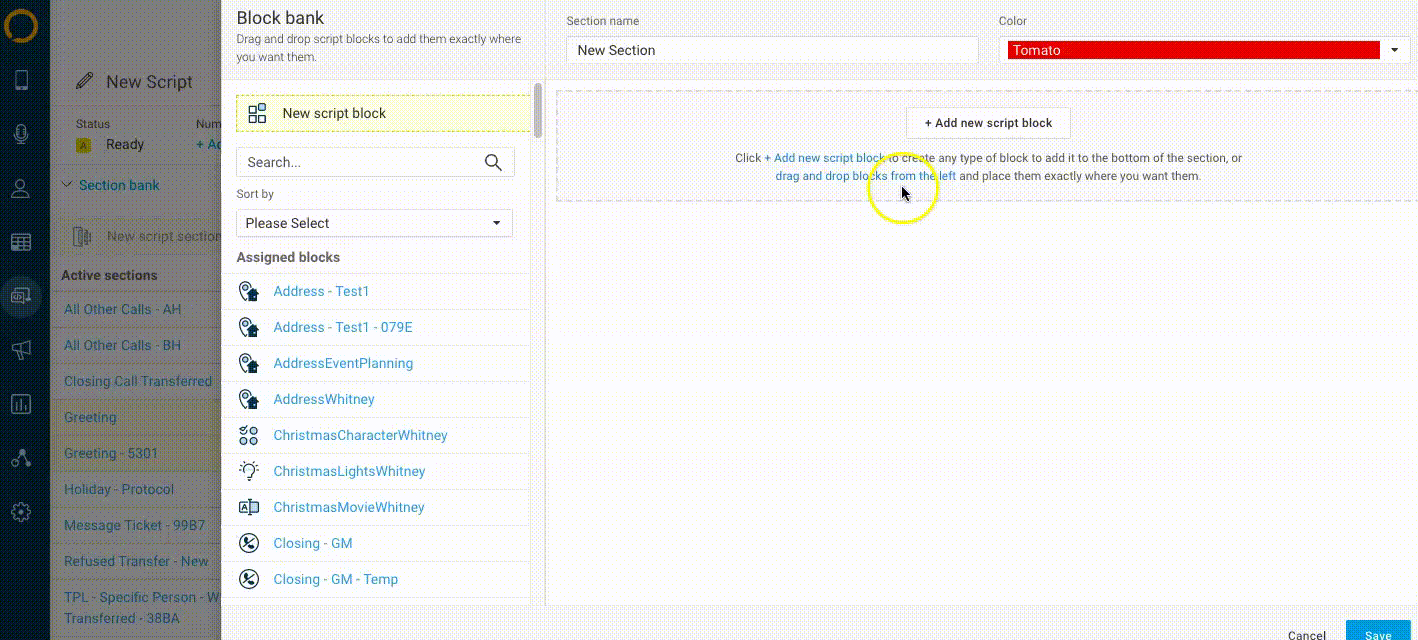Click the search magnifier icon in Block bank
This screenshot has height=640, width=1418.
coord(493,162)
